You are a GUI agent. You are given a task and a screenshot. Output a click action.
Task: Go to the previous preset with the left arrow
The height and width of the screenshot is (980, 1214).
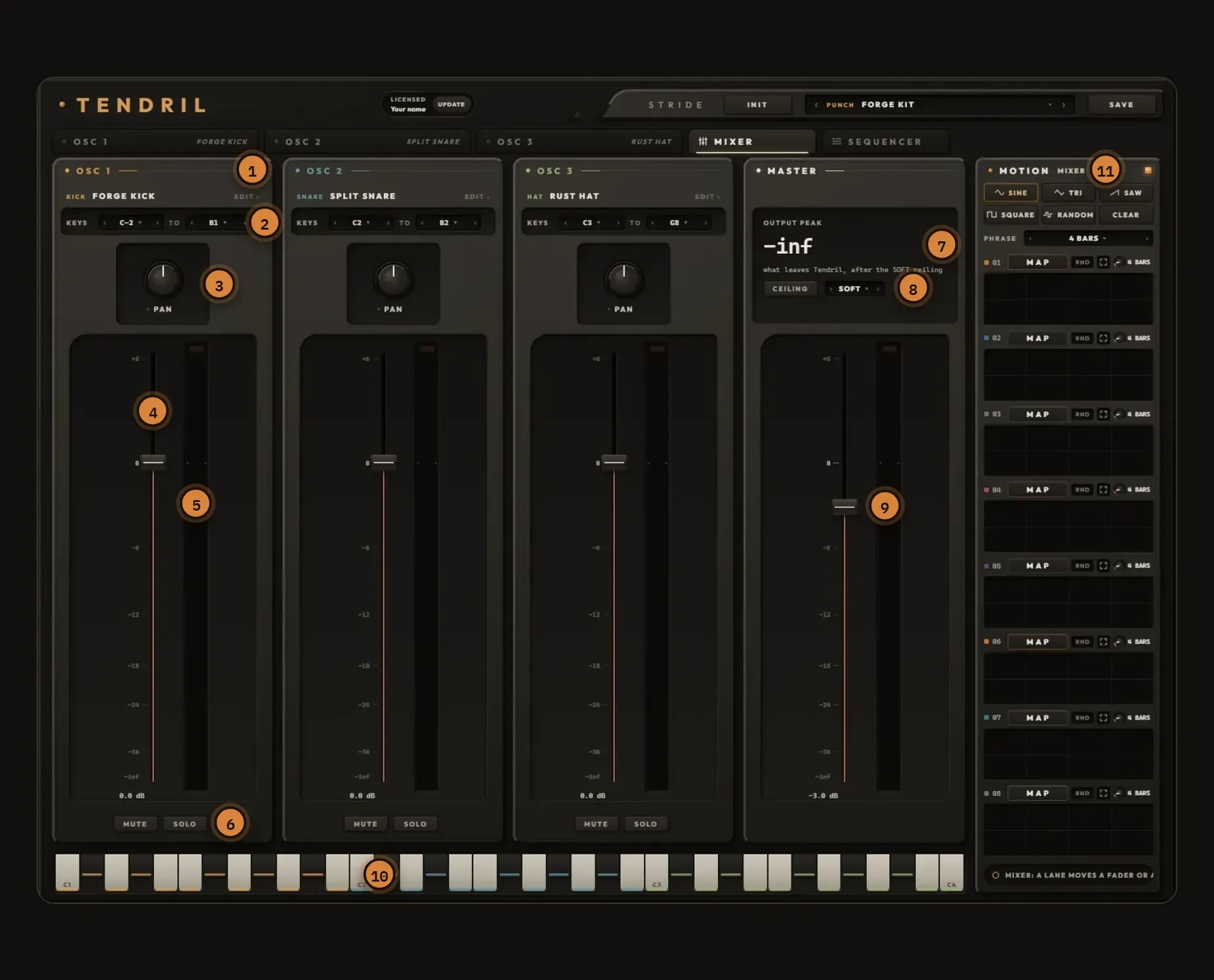(816, 105)
